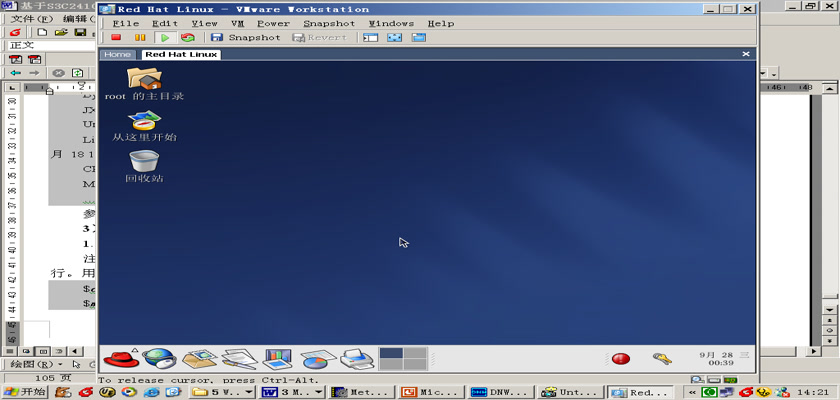Viewport: 840px width, 400px height.
Task: Launch the presentation app panel icon
Action: (x=278, y=358)
